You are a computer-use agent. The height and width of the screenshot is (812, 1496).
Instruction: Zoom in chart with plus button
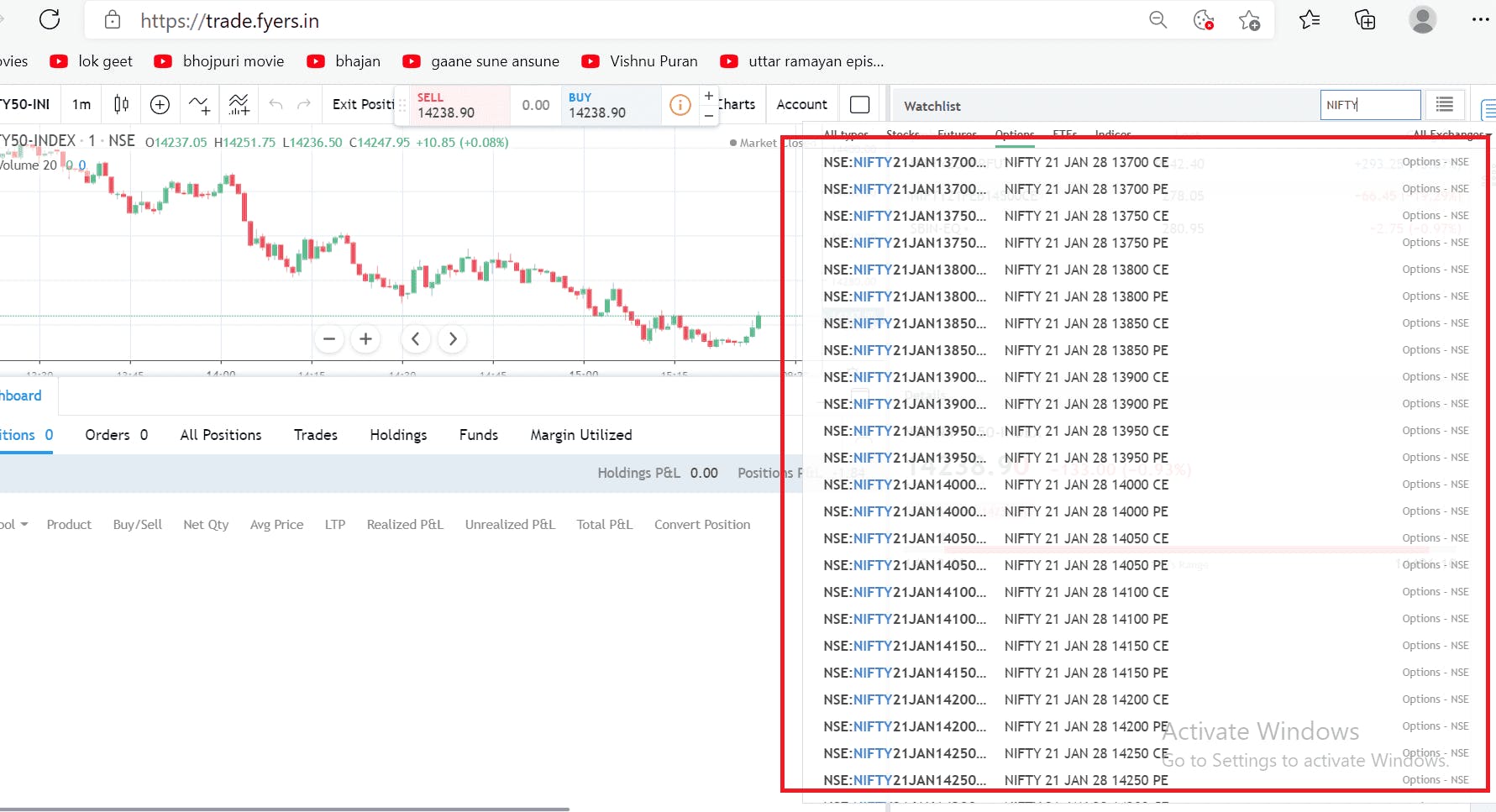click(365, 338)
